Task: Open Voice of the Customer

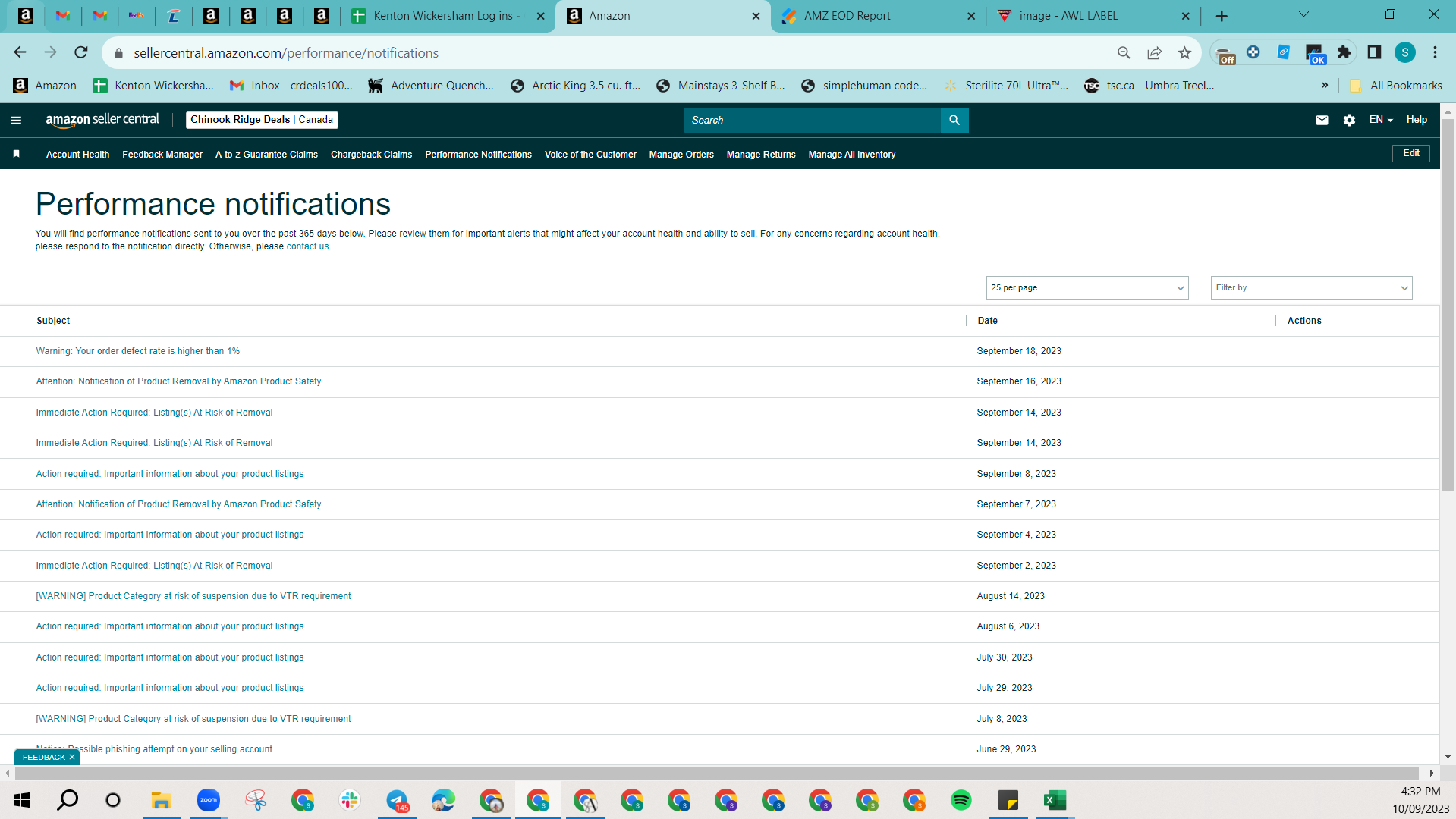Action: point(590,155)
